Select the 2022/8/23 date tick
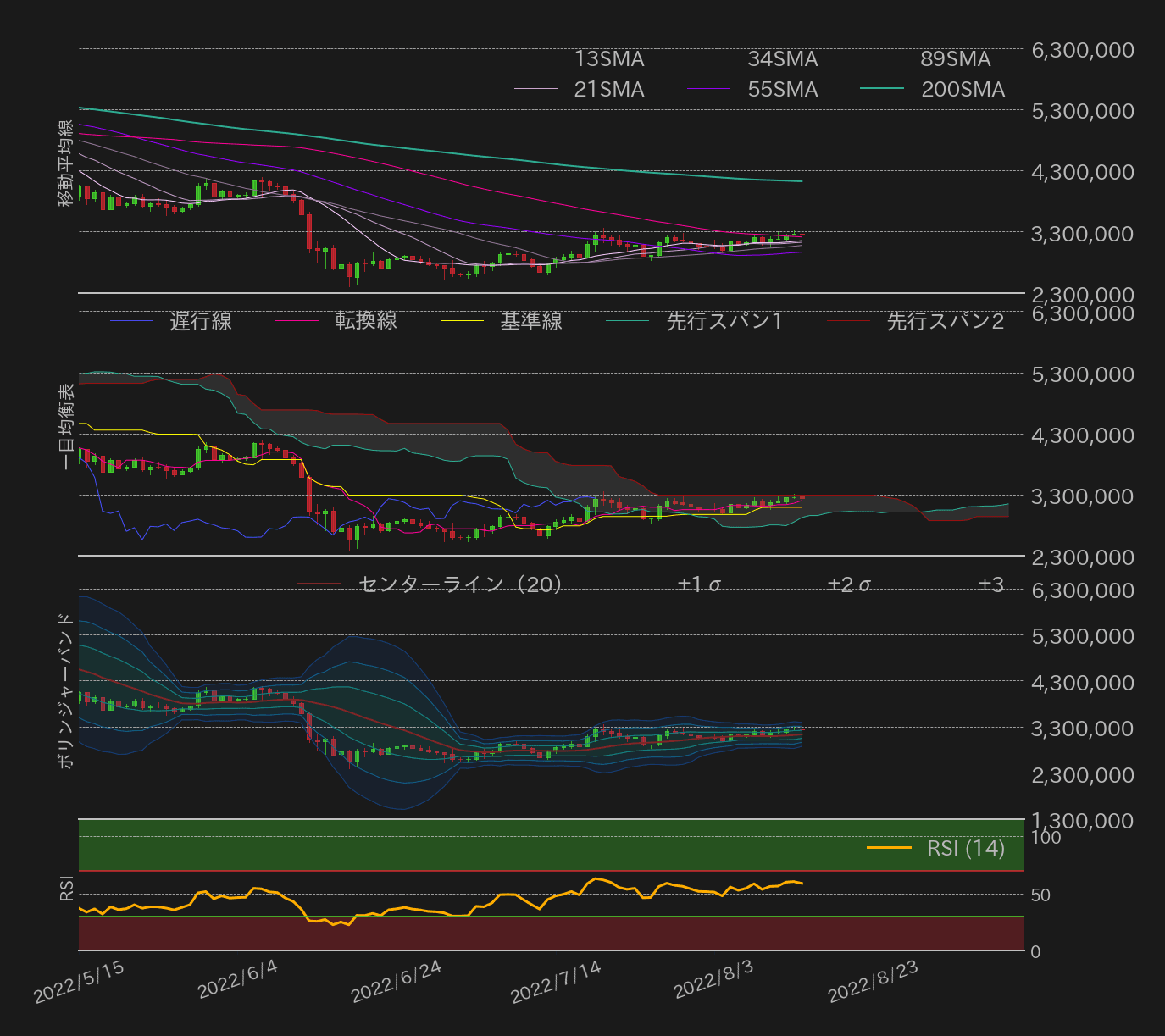Viewport: 1165px width, 1036px height. pyautogui.click(x=874, y=982)
